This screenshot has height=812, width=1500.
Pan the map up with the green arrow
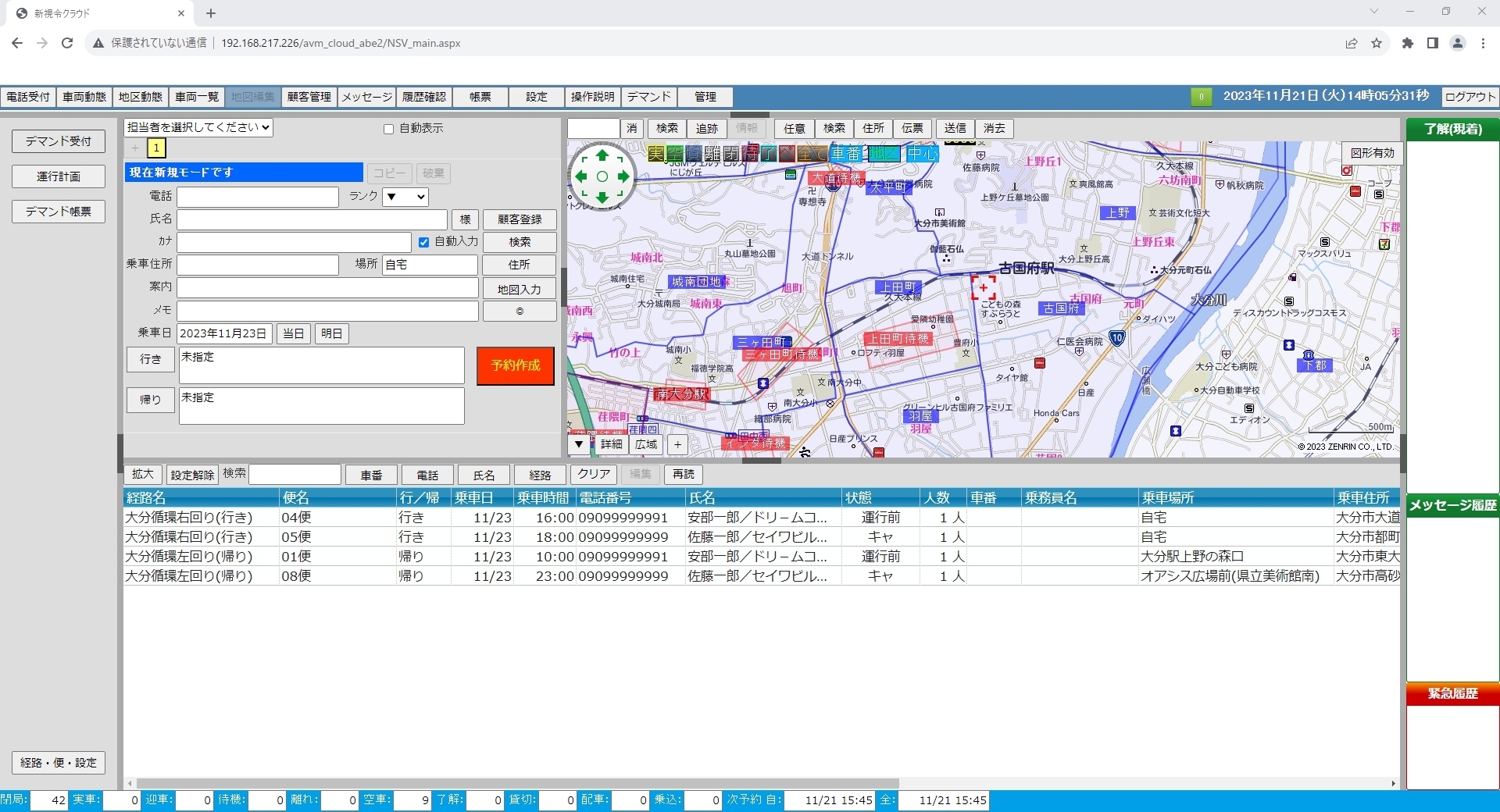(602, 155)
